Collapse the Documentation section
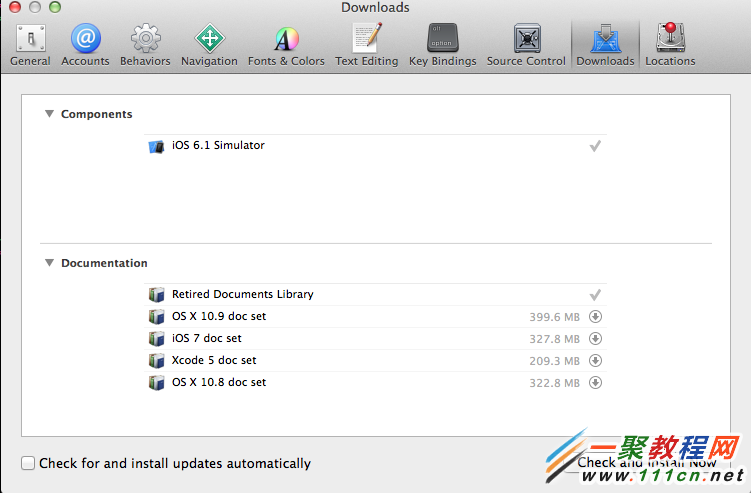This screenshot has height=493, width=751. pyautogui.click(x=49, y=263)
